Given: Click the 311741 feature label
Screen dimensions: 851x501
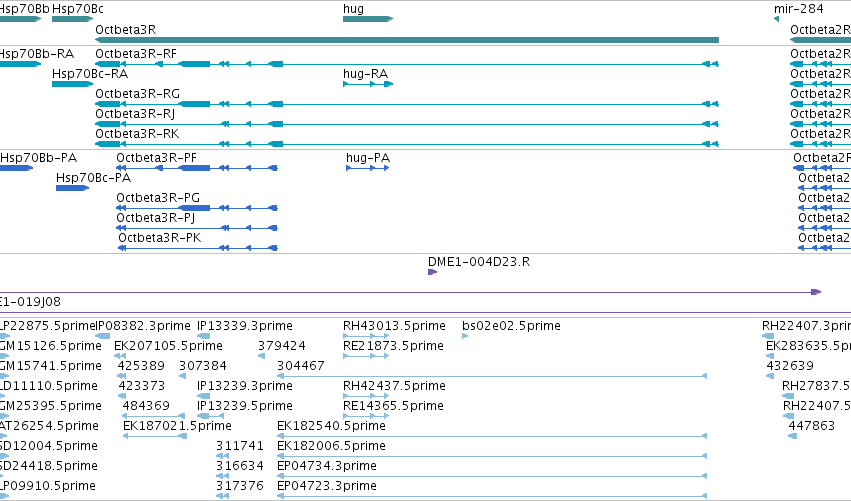Looking at the screenshot, I should (239, 446).
